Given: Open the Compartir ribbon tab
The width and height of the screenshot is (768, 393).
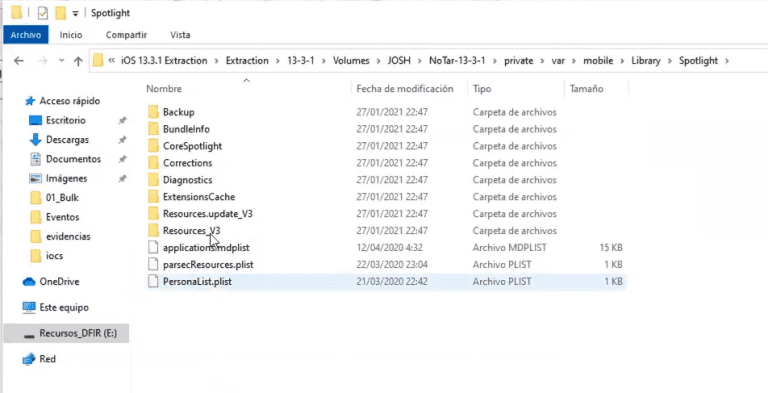Looking at the screenshot, I should click(x=126, y=35).
